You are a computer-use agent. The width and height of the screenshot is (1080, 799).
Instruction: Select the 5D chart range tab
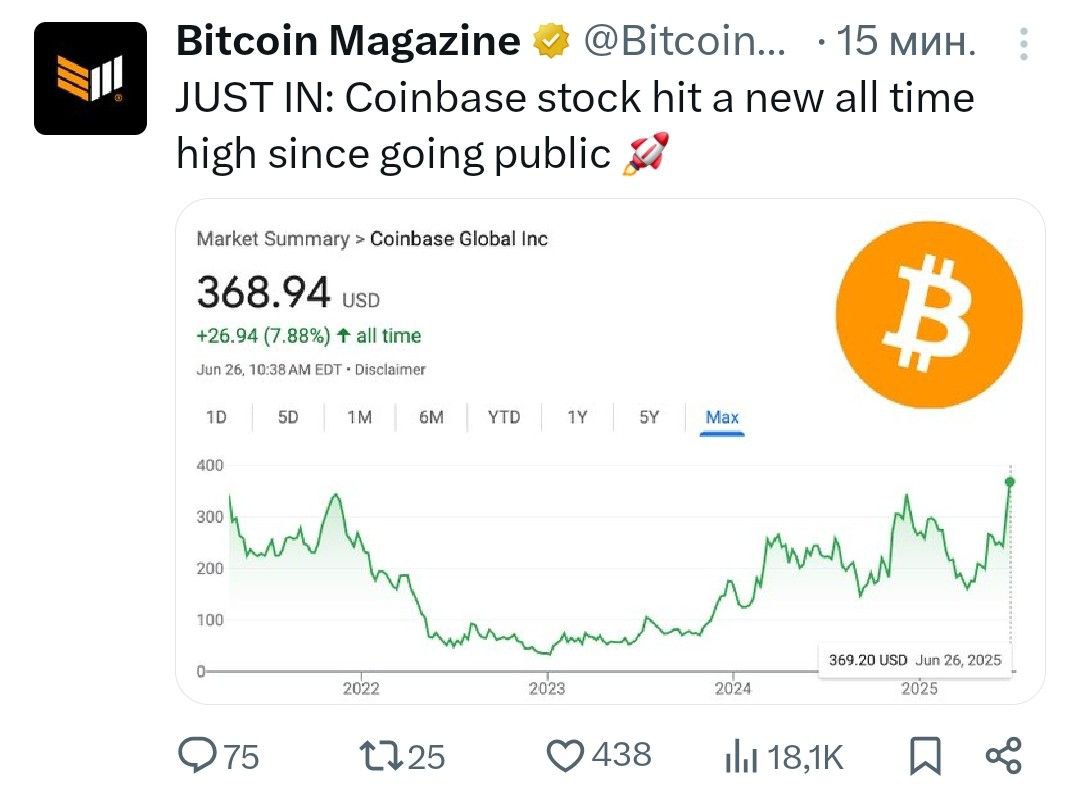[x=288, y=417]
